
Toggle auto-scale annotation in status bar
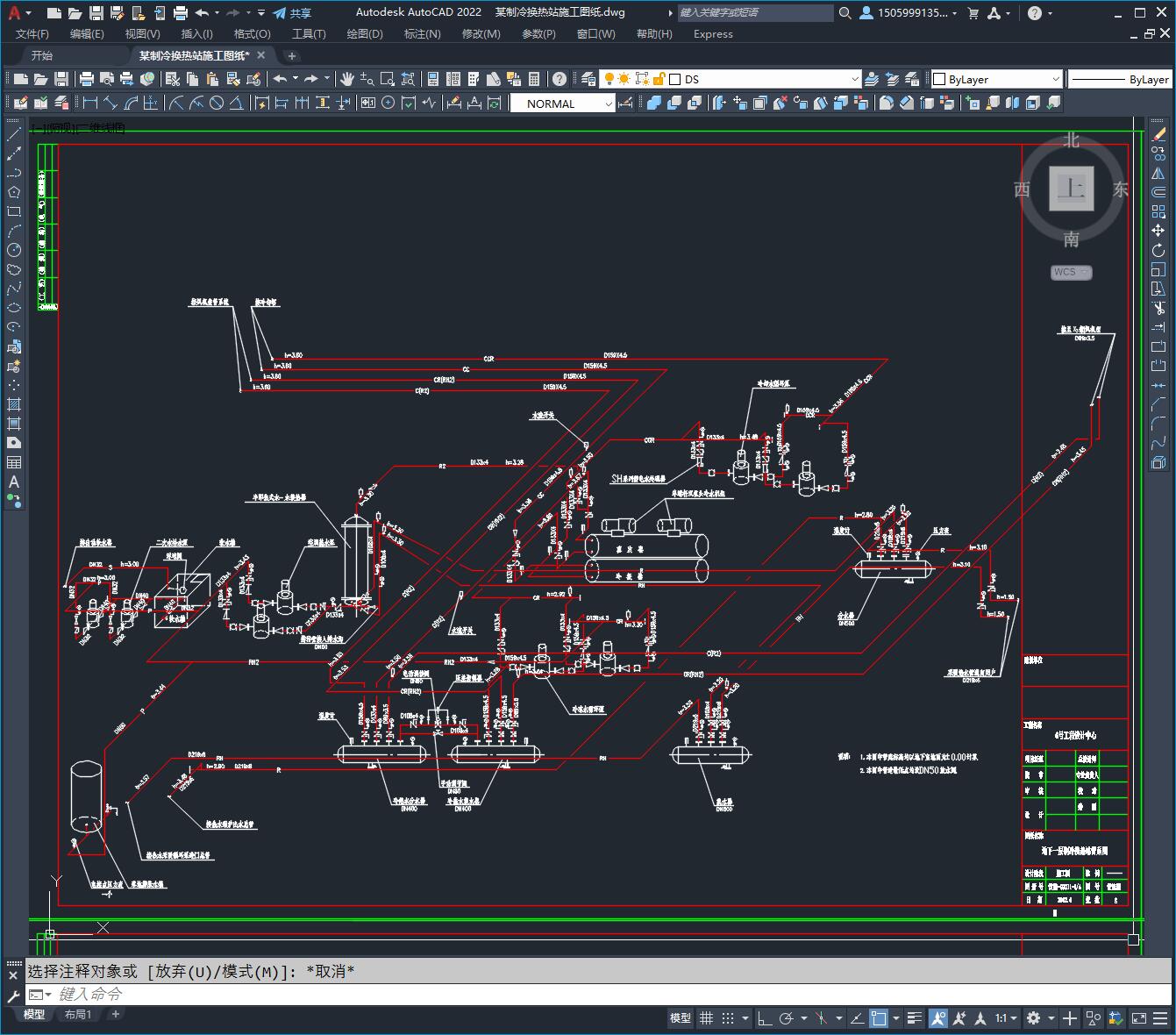960,1018
